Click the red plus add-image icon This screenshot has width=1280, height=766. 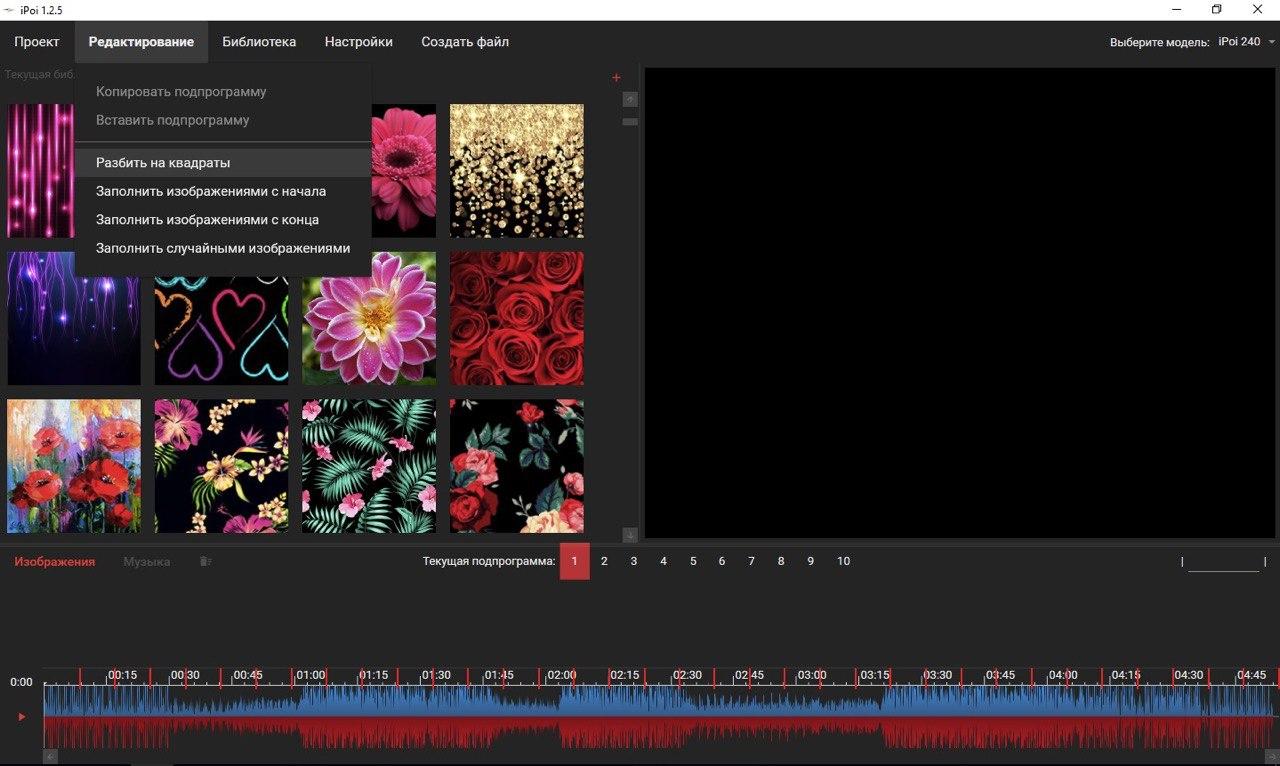pyautogui.click(x=616, y=78)
